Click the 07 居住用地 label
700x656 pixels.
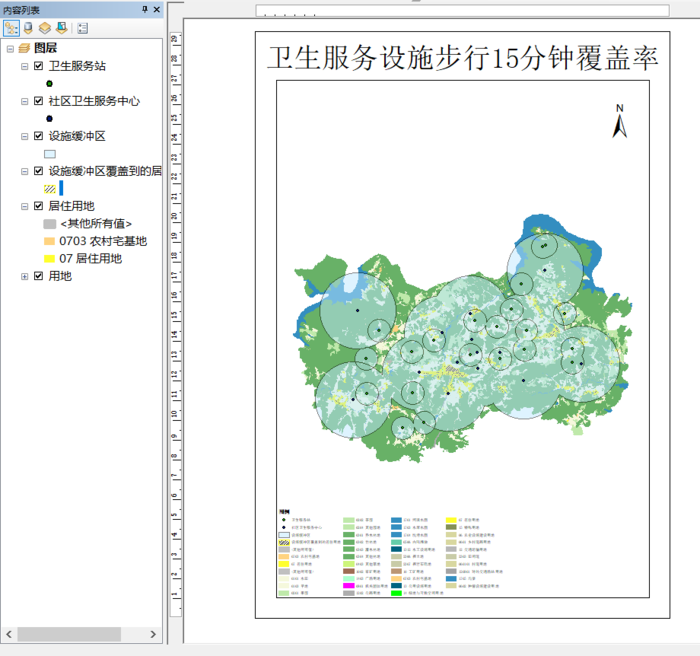[x=91, y=259]
